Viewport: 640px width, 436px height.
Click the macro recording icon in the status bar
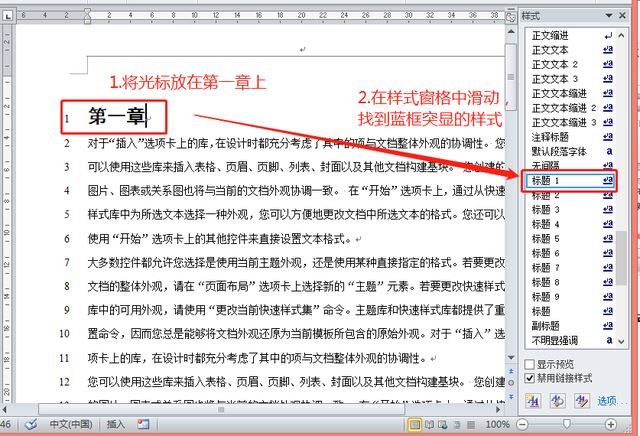tap(143, 425)
